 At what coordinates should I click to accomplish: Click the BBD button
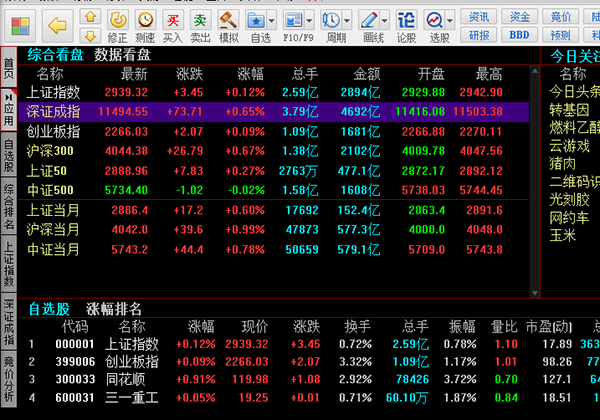click(x=519, y=34)
